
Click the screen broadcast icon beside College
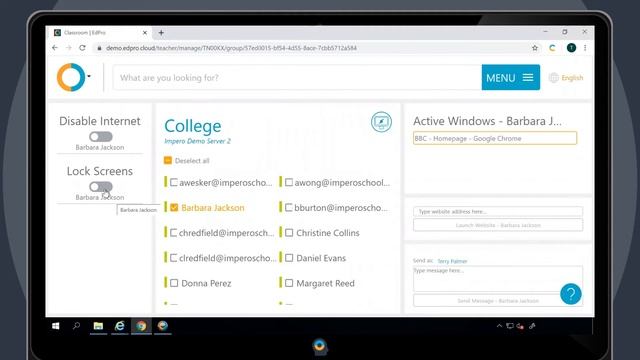[x=381, y=122]
